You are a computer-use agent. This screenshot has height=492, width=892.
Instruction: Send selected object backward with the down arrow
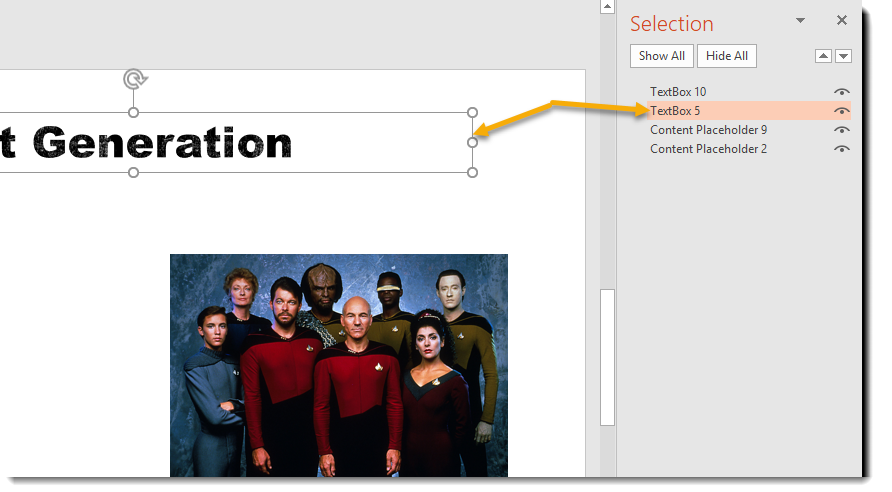[x=843, y=56]
